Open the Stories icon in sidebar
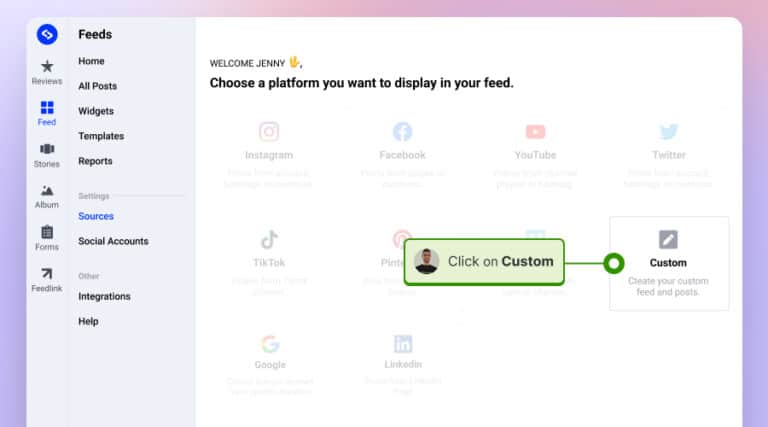The image size is (768, 427). 47,150
